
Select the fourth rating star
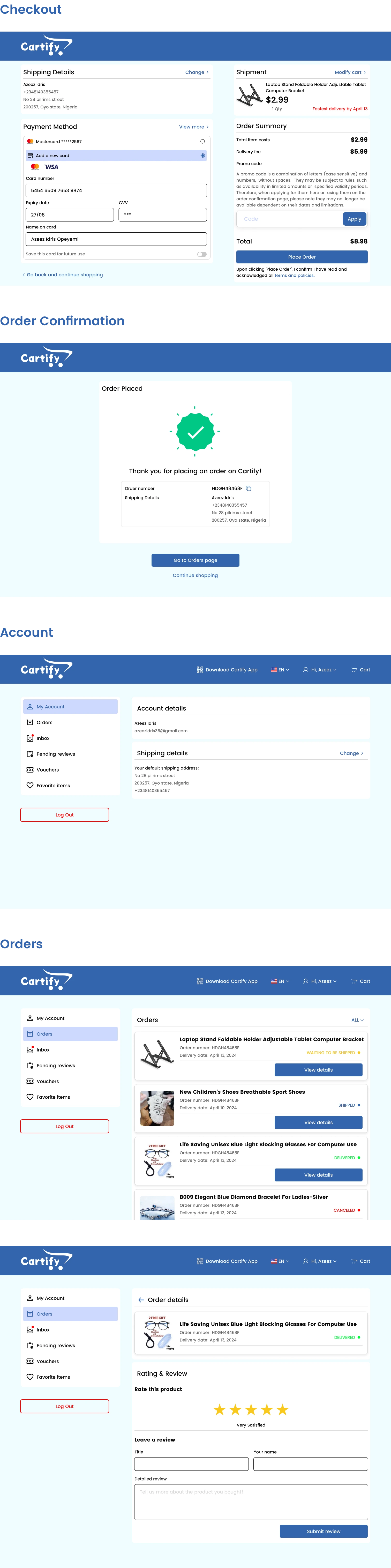tap(267, 1409)
